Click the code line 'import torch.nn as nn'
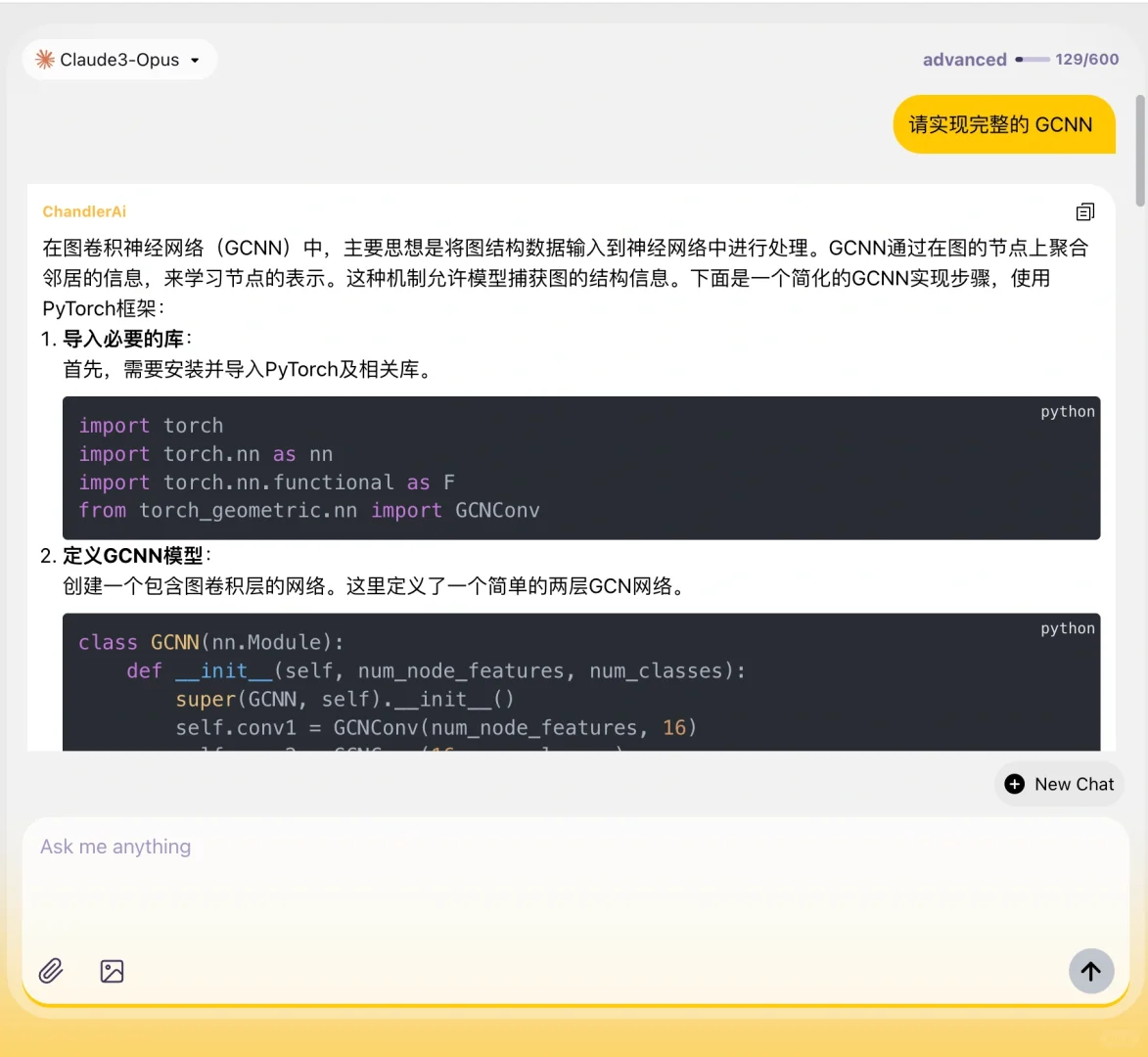Screen dimensions: 1148x1057 pyautogui.click(x=206, y=454)
